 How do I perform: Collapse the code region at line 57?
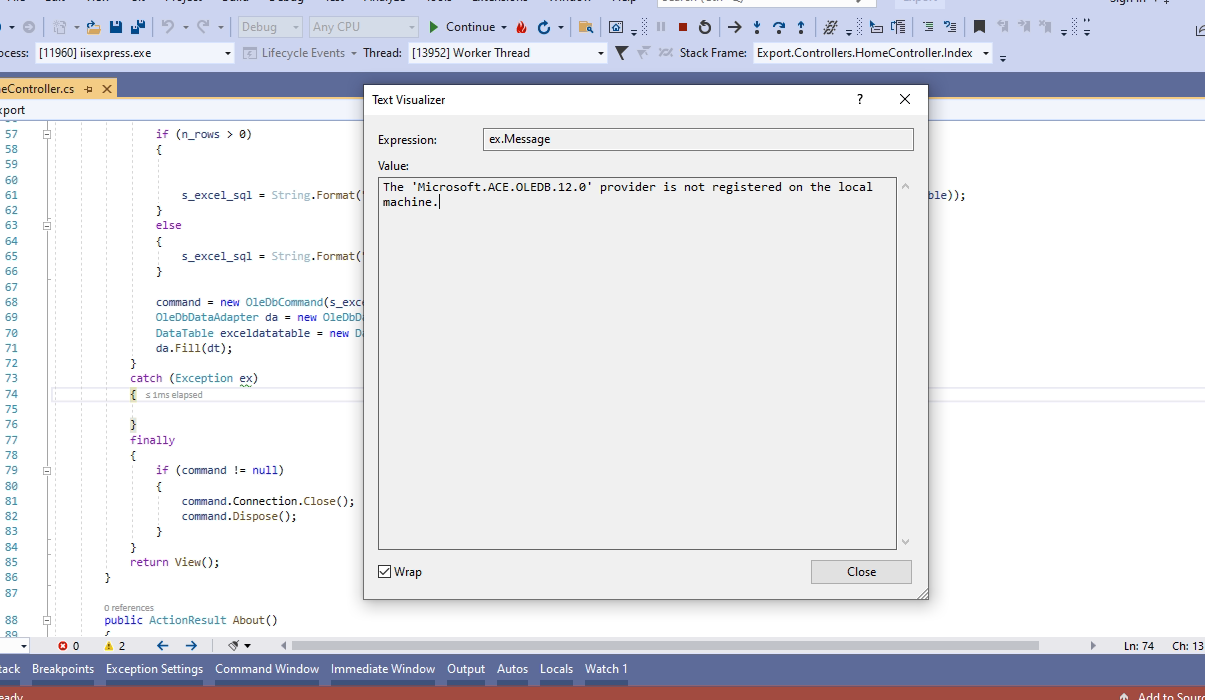coord(47,134)
